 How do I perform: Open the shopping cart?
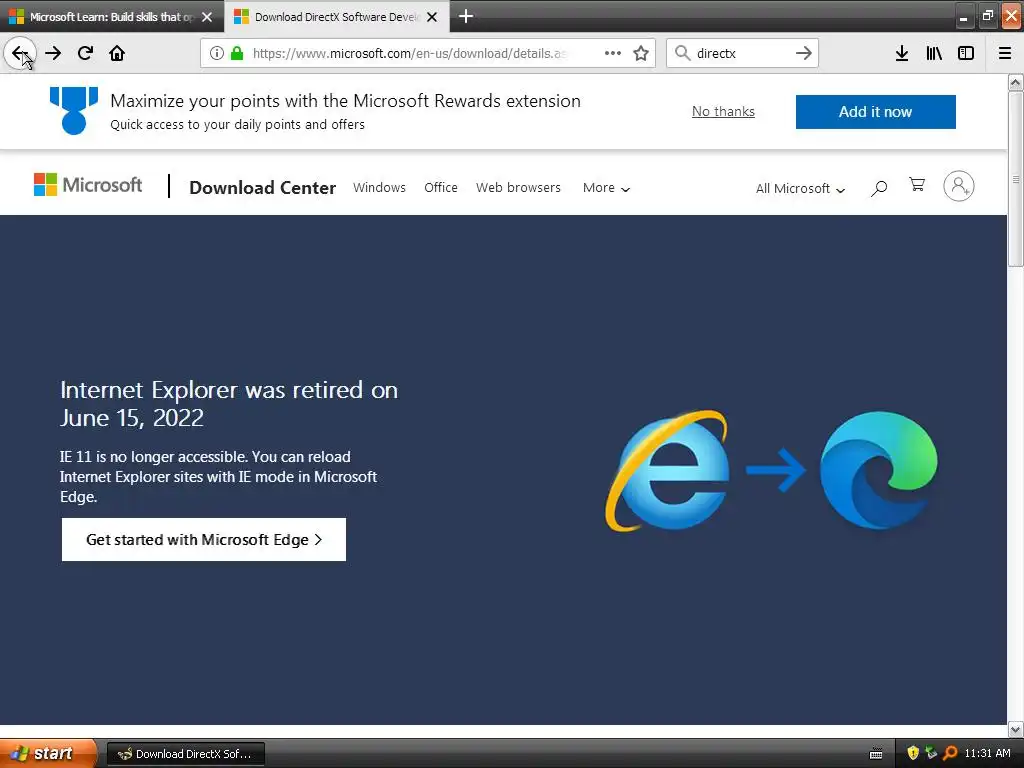[x=917, y=185]
